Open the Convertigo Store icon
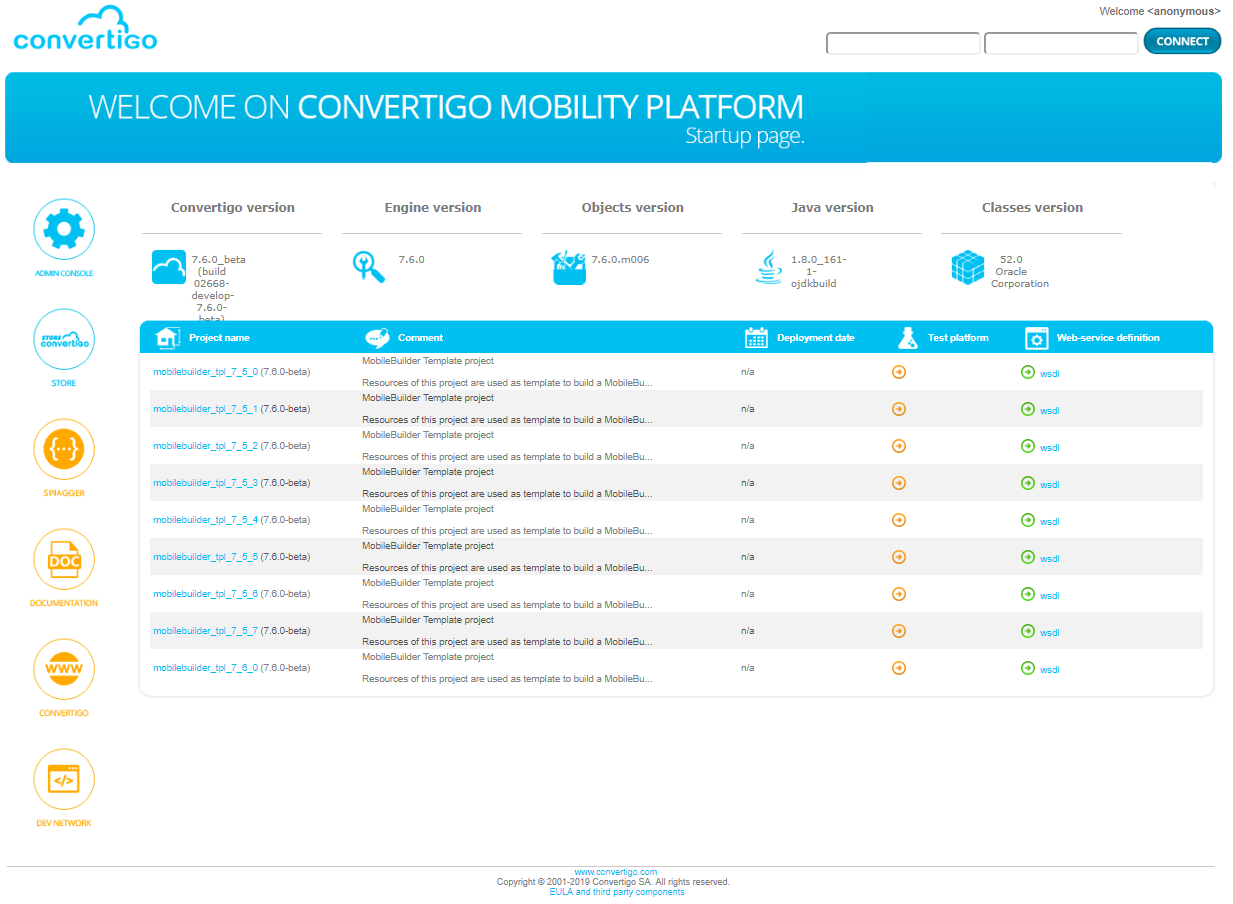This screenshot has height=904, width=1233. pos(64,339)
